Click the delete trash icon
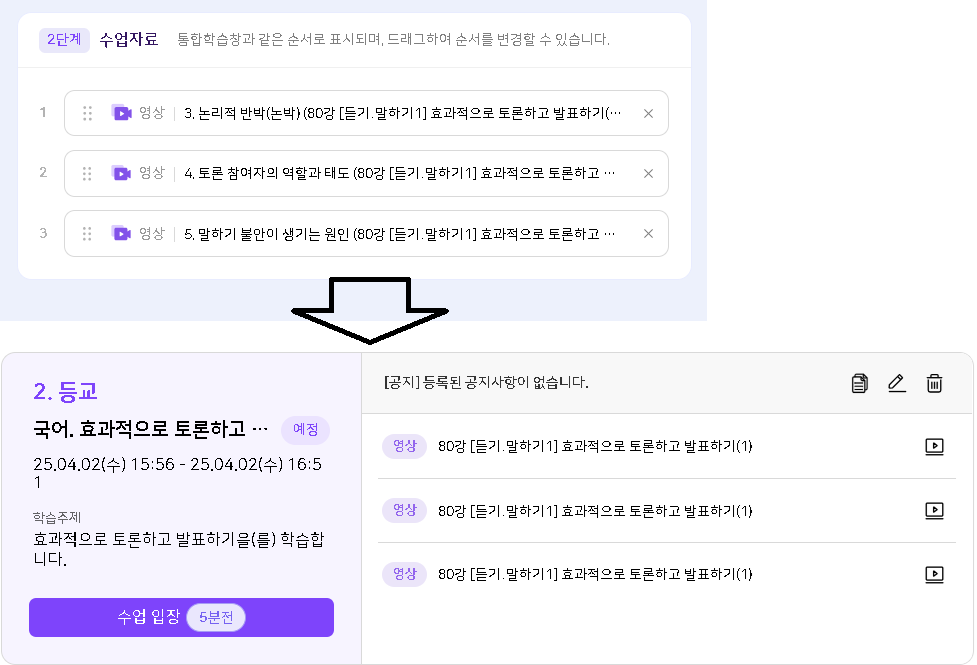Image resolution: width=977 pixels, height=665 pixels. (x=934, y=383)
